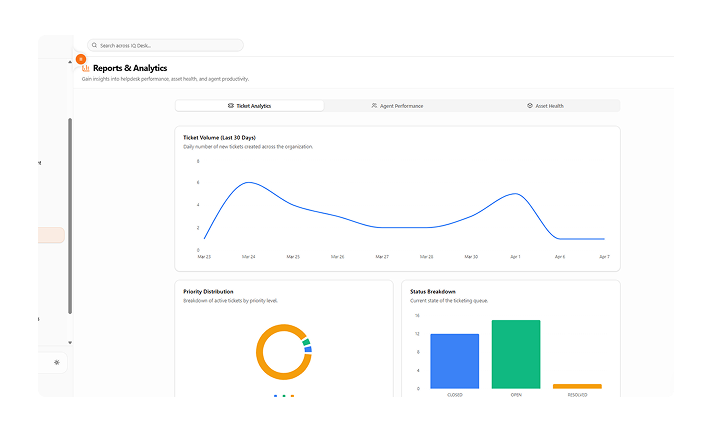Switch to the Ticket Analytics tab
706x433 pixels.
[x=249, y=106]
